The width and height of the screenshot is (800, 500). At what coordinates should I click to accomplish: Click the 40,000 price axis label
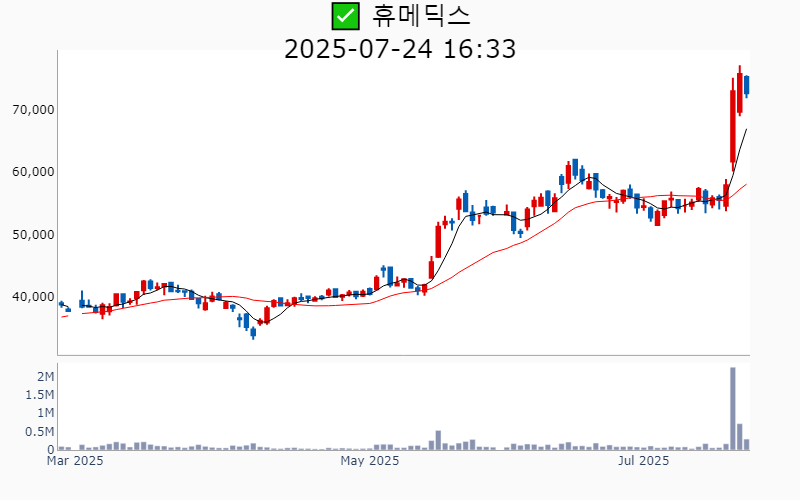coord(33,297)
